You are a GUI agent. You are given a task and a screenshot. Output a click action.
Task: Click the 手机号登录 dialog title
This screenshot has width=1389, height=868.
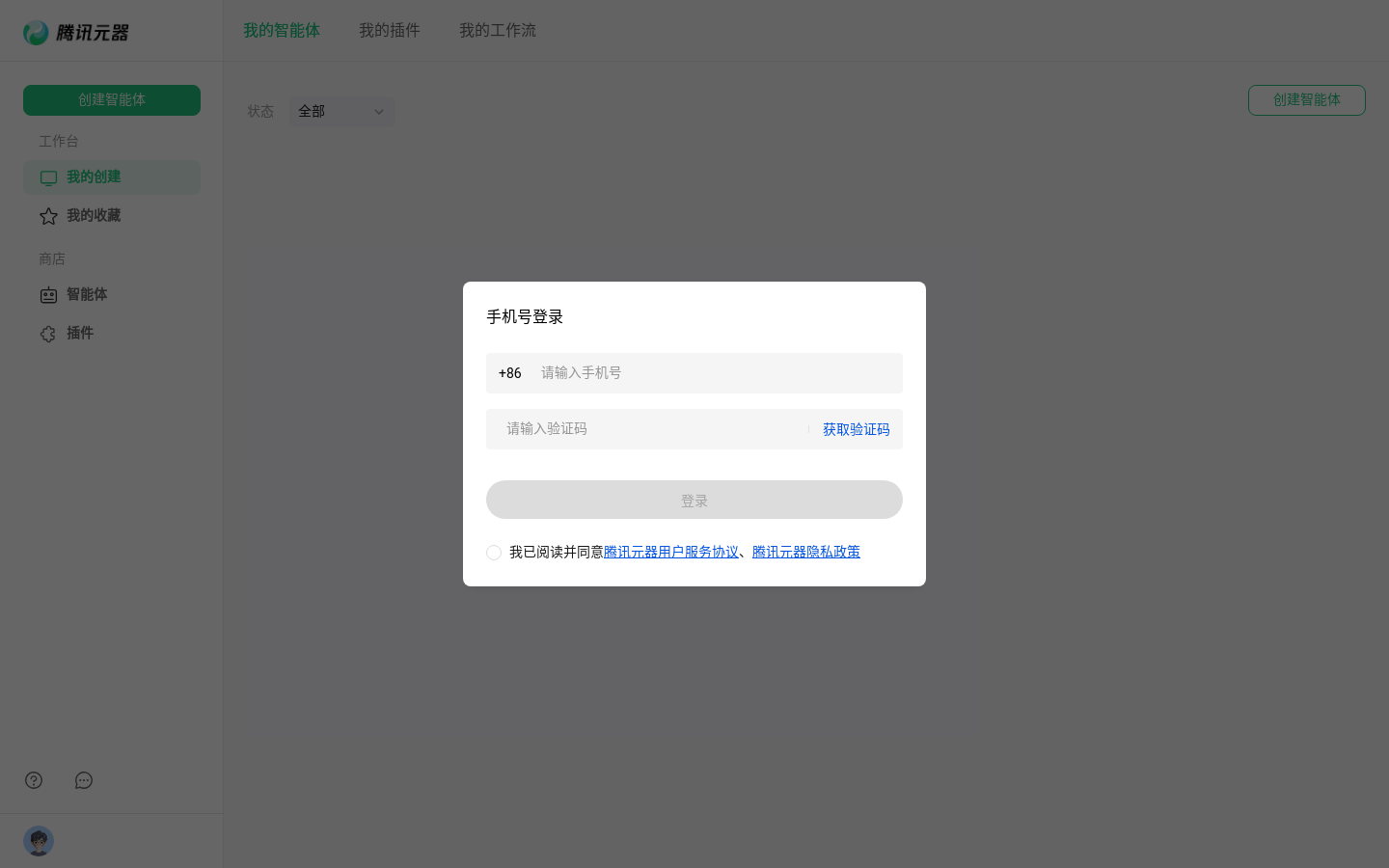[x=525, y=316]
